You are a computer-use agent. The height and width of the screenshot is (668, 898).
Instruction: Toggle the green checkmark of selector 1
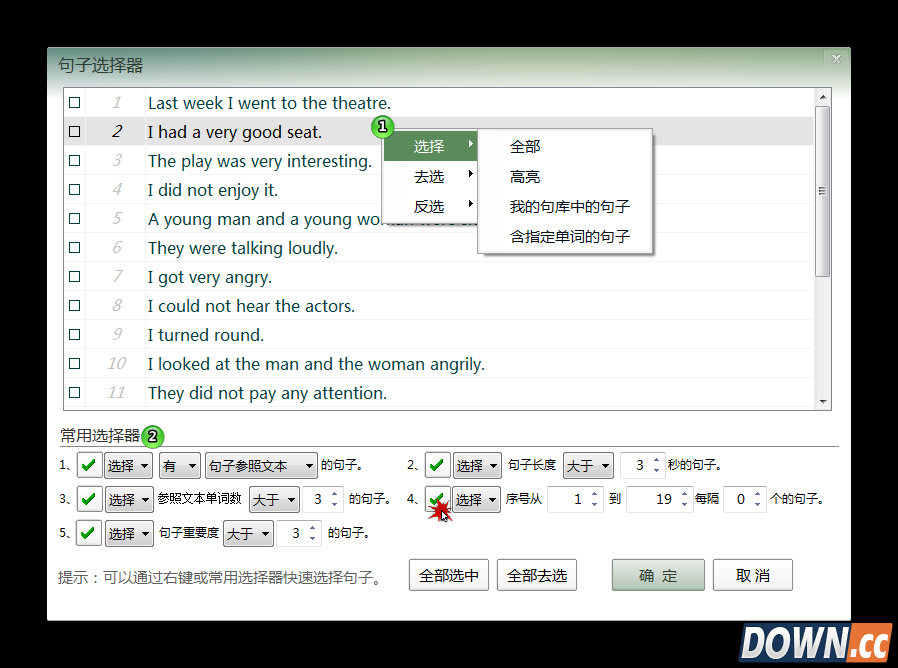pyautogui.click(x=88, y=465)
